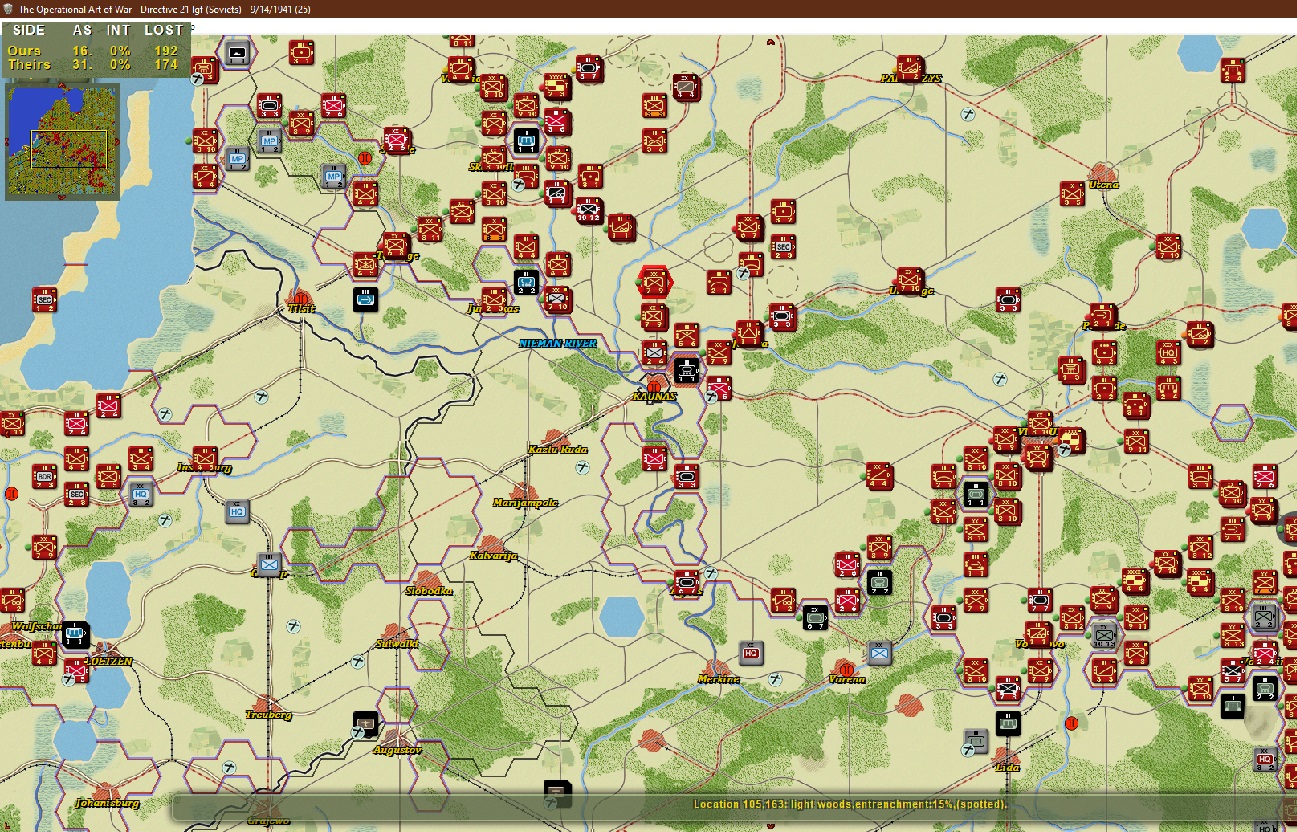Select the gray HQ unit beside Merkine
This screenshot has height=832, width=1297.
click(x=750, y=652)
